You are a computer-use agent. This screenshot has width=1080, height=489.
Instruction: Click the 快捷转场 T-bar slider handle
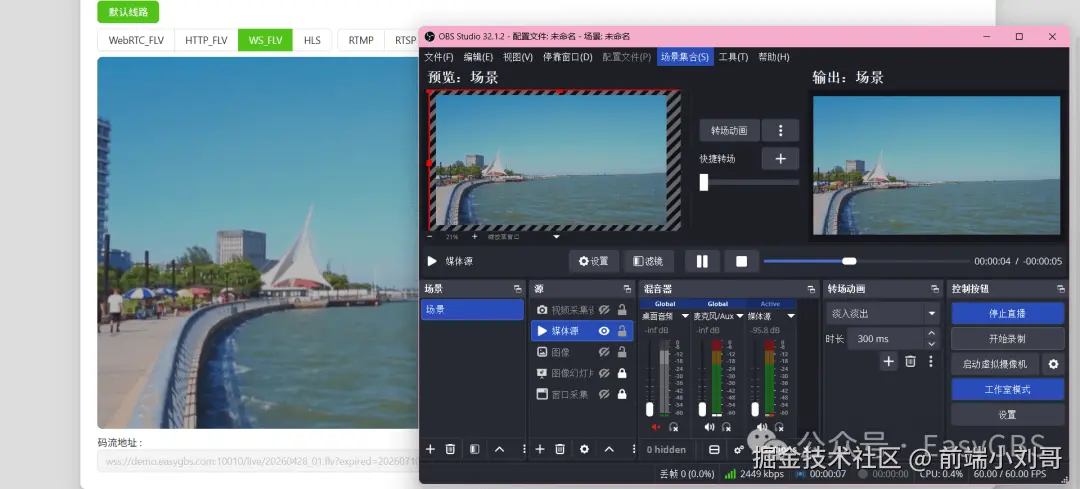[x=704, y=182]
